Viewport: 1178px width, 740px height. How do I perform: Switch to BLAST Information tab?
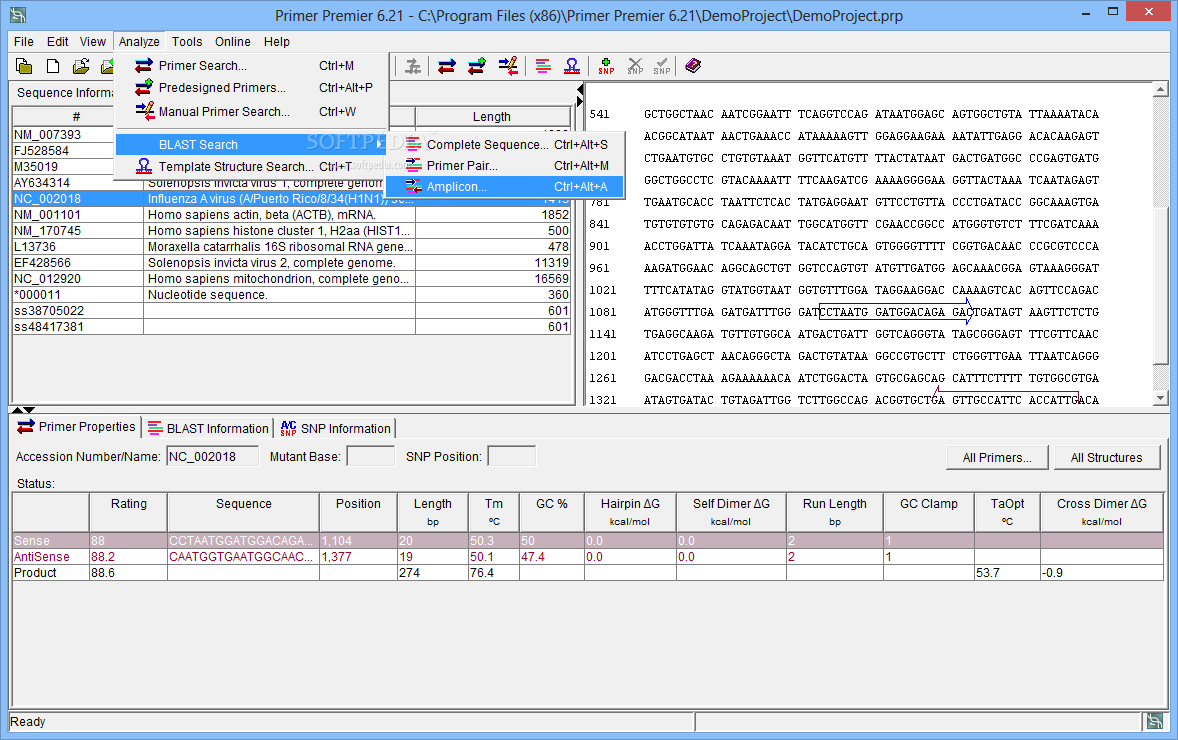tap(208, 428)
